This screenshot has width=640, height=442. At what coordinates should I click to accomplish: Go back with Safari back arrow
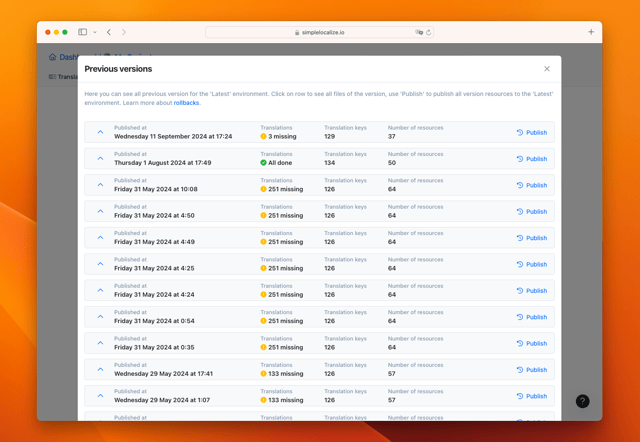click(x=109, y=32)
